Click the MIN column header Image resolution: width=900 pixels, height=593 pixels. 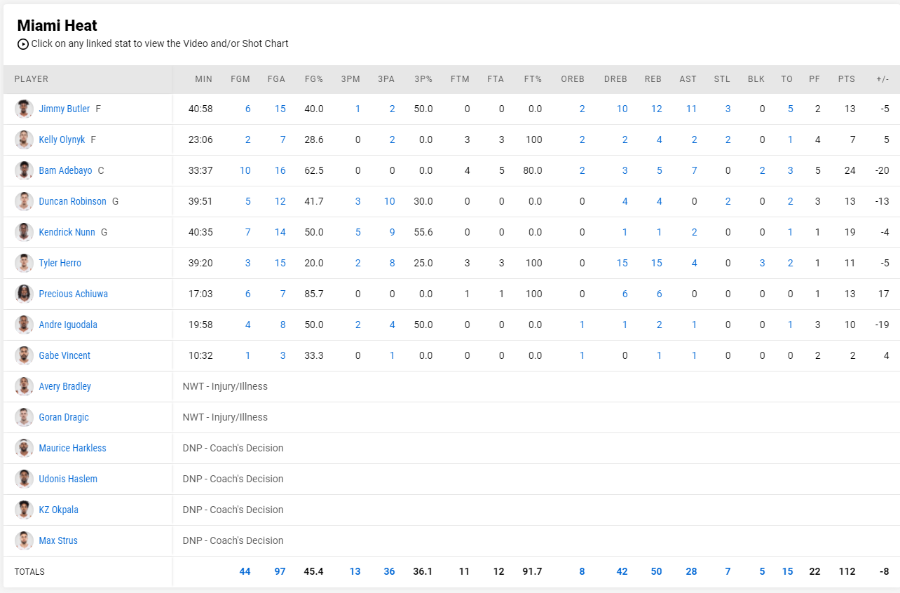coord(204,79)
